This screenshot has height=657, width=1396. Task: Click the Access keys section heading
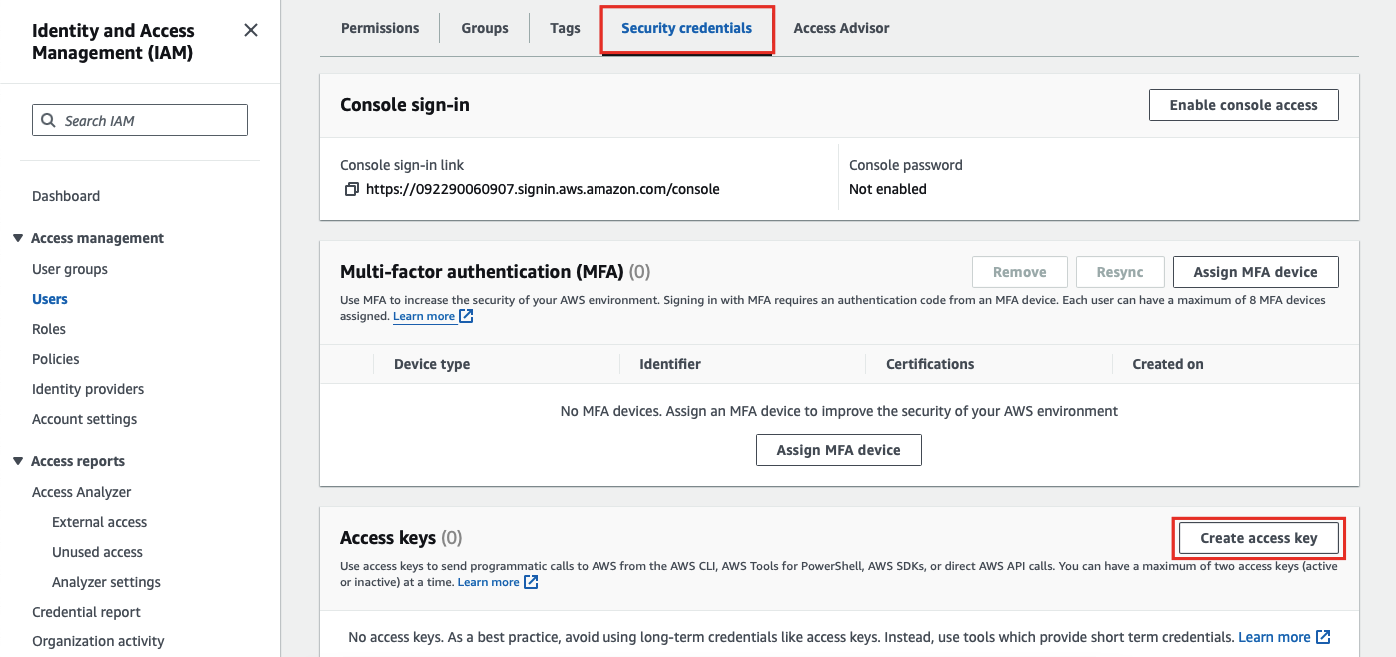tap(388, 538)
